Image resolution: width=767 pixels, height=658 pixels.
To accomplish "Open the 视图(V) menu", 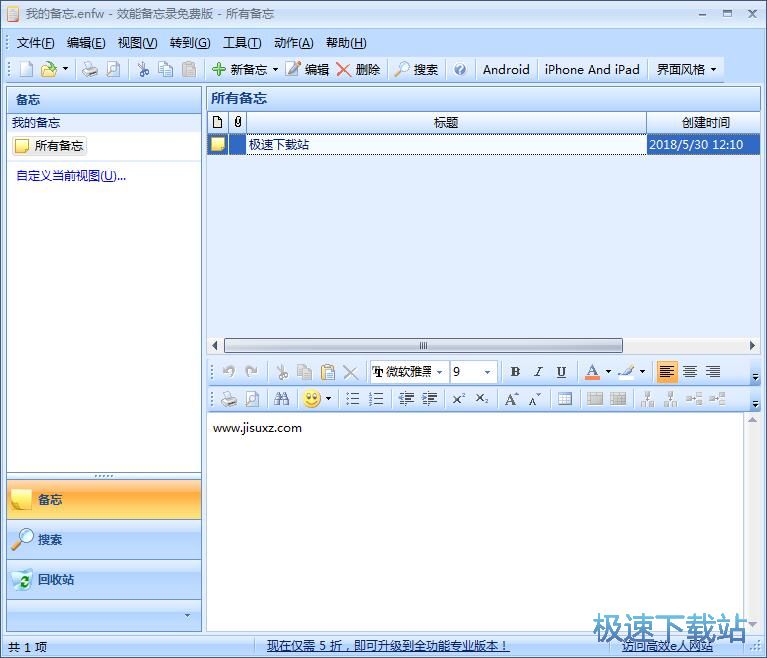I will click(137, 43).
